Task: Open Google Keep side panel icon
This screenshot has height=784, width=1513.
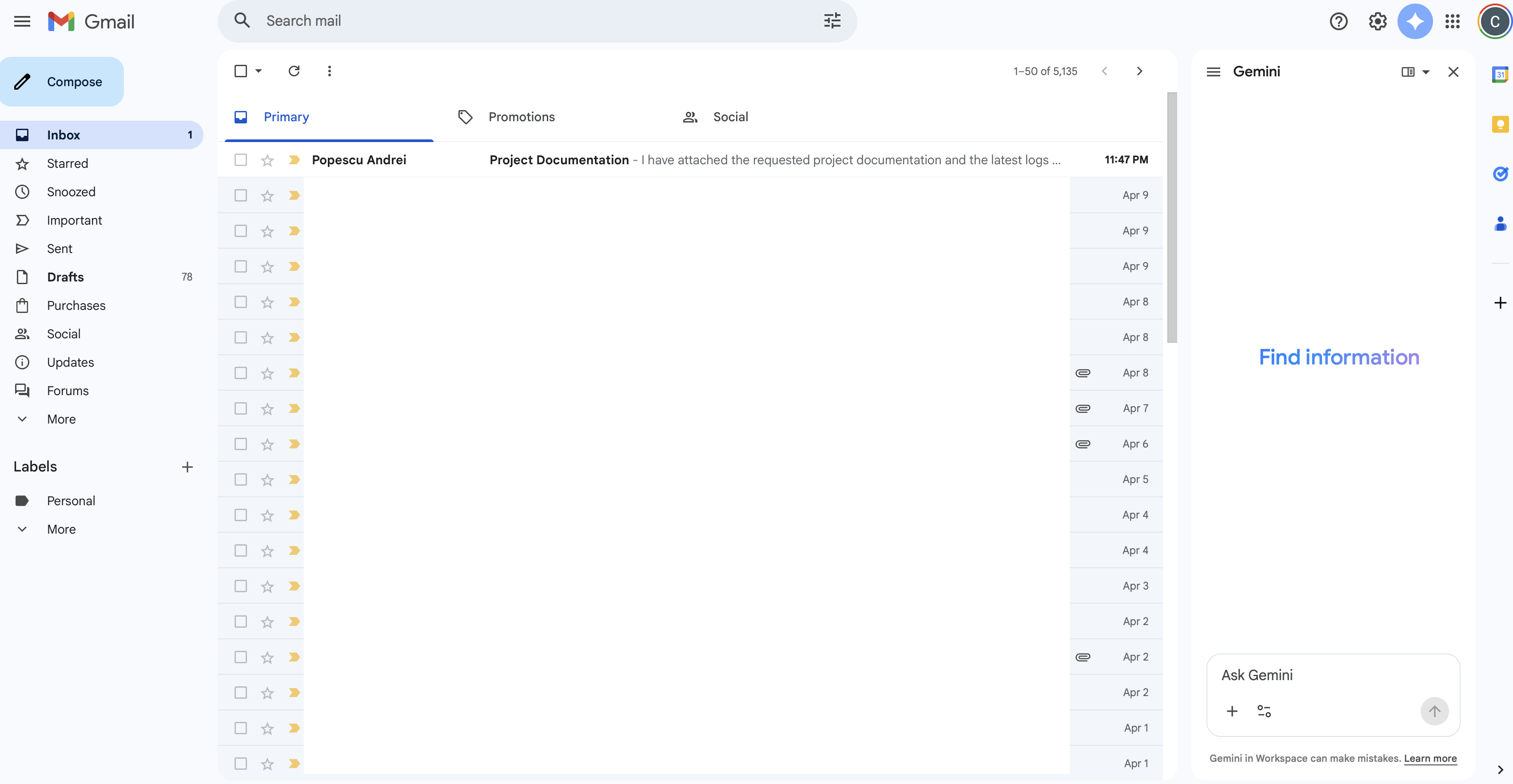Action: 1500,124
